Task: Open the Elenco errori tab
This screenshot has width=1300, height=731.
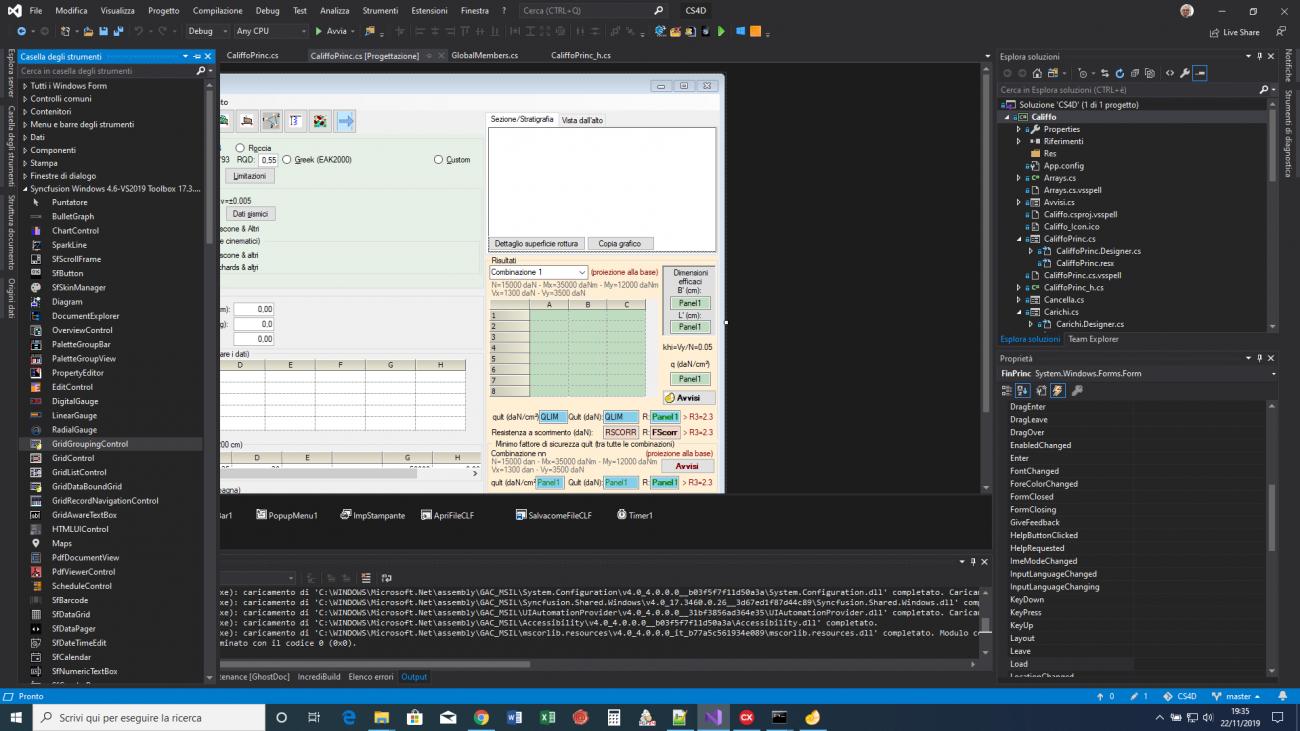Action: pyautogui.click(x=370, y=677)
